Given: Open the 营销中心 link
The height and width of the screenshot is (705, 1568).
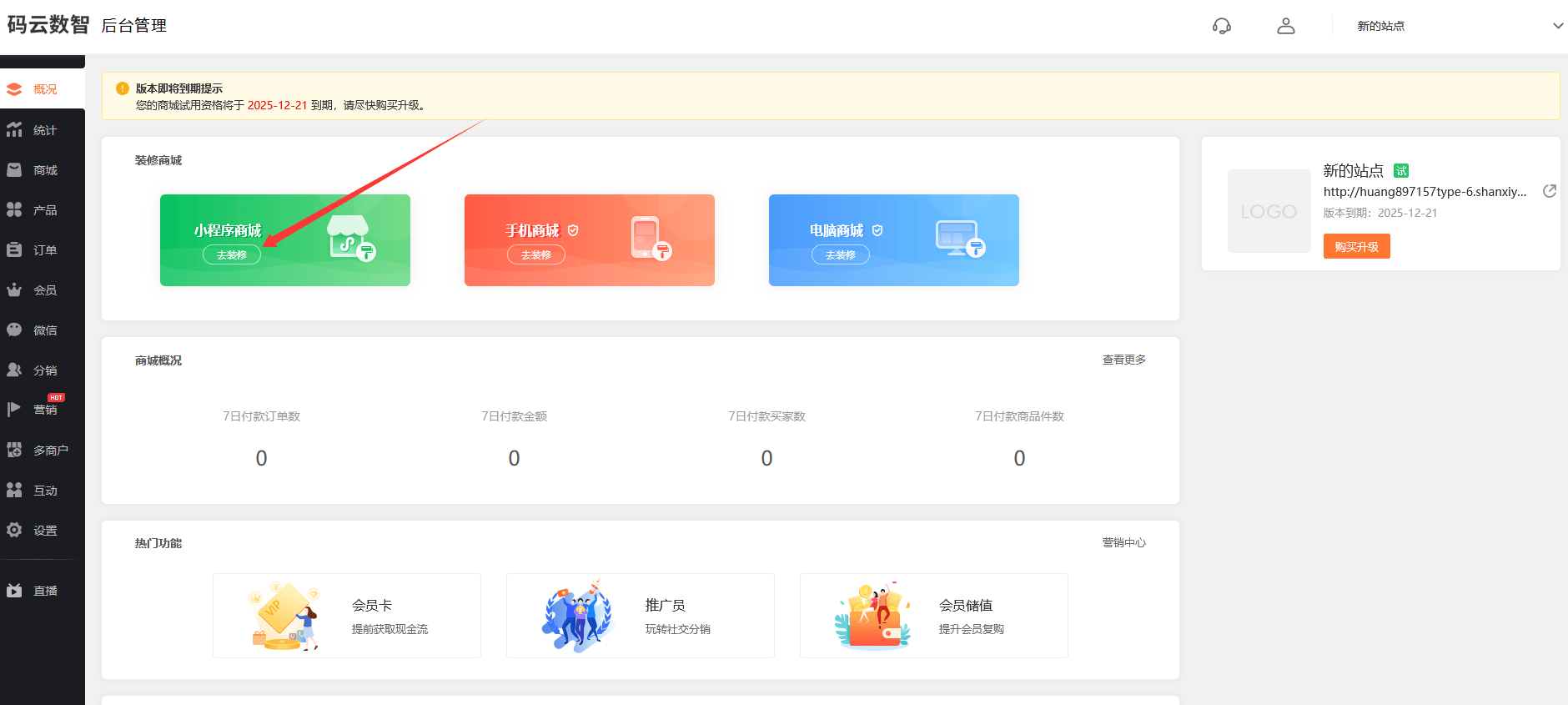Looking at the screenshot, I should click(1123, 542).
